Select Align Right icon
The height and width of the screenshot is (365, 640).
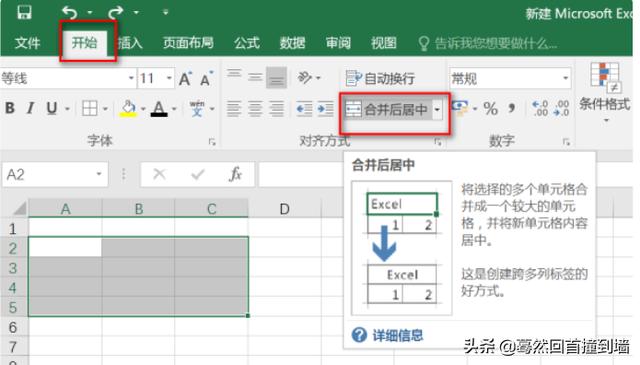click(276, 109)
